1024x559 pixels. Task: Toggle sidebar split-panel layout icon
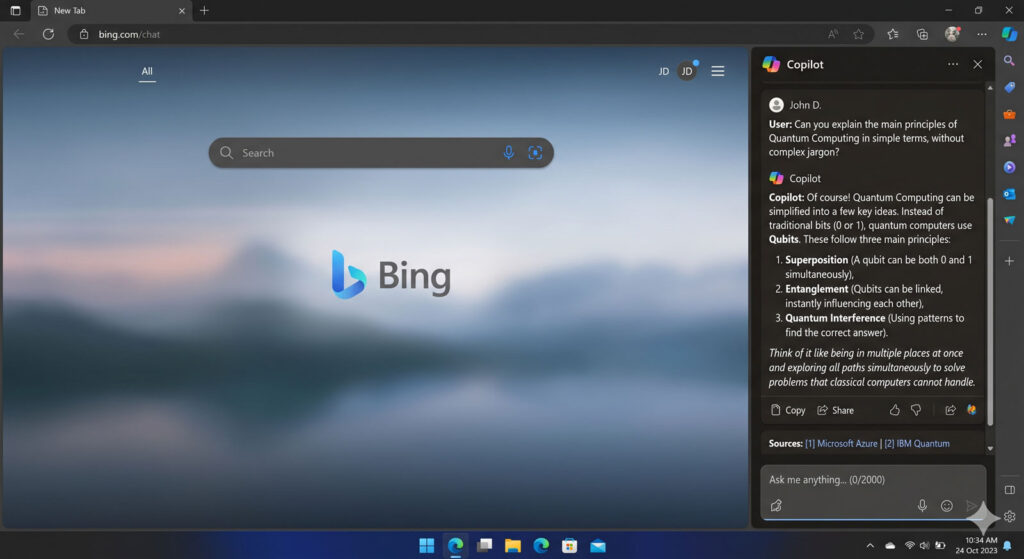coord(1009,490)
